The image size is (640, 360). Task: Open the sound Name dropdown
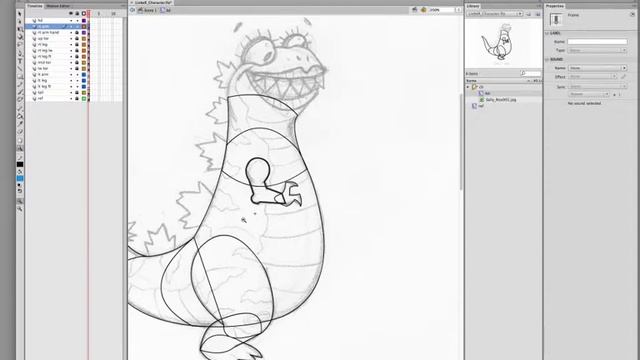(x=597, y=68)
